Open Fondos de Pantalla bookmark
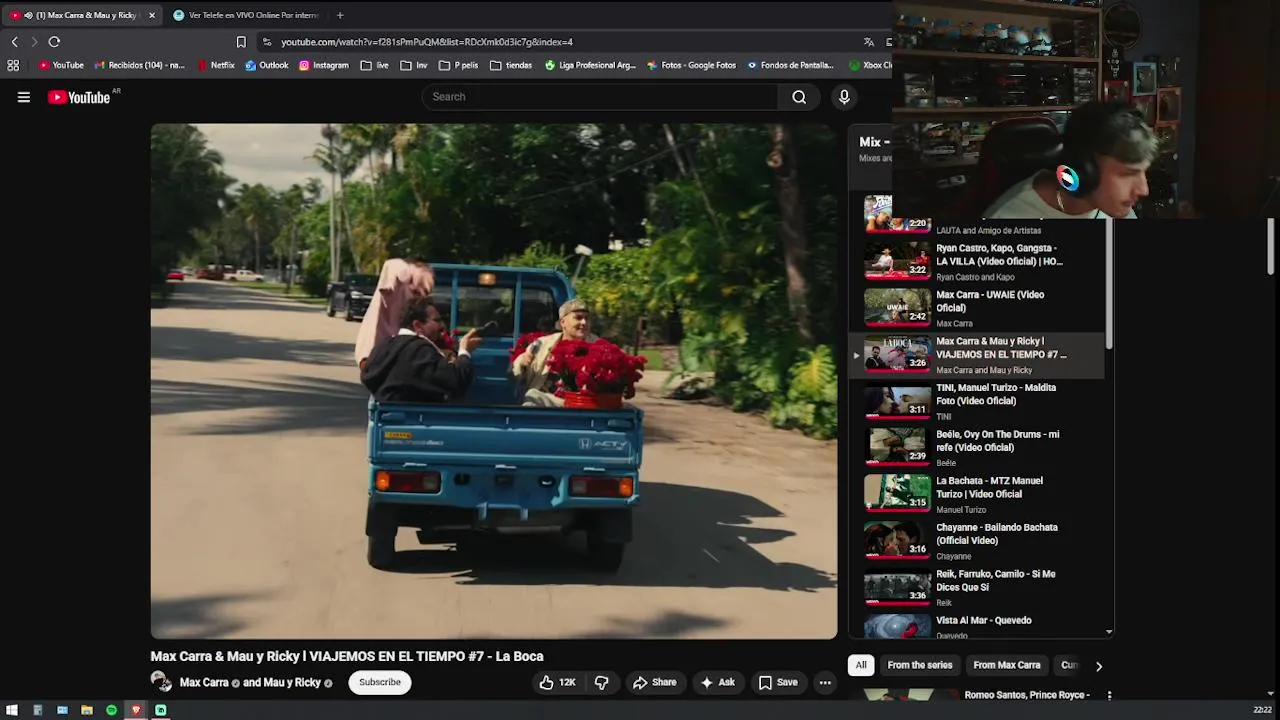 790,65
